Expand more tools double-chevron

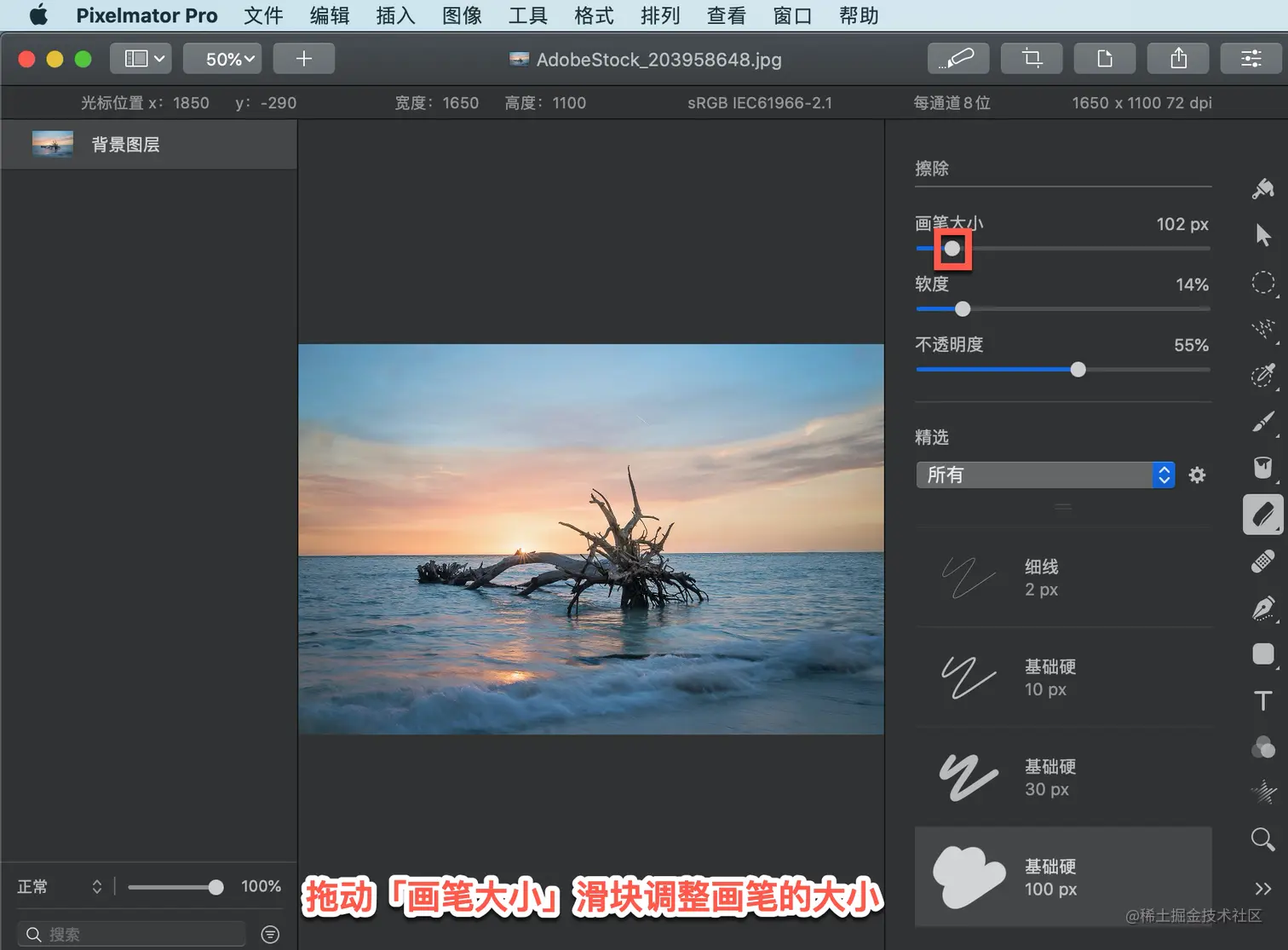click(x=1262, y=889)
